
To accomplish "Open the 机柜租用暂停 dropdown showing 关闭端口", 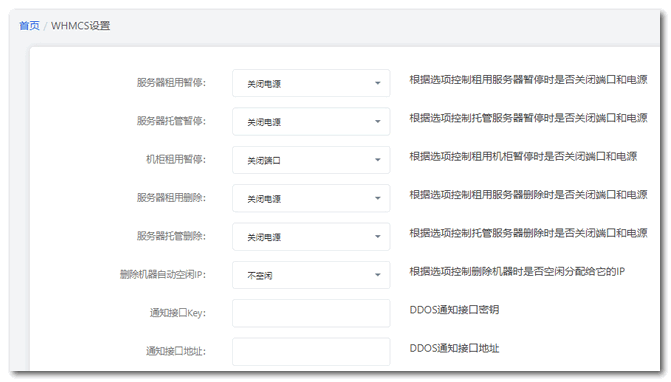I will point(311,160).
